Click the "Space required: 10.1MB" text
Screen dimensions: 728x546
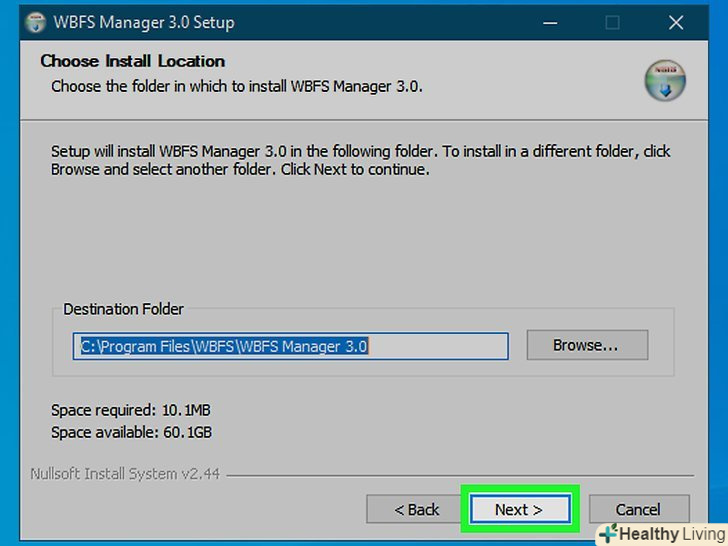click(131, 411)
